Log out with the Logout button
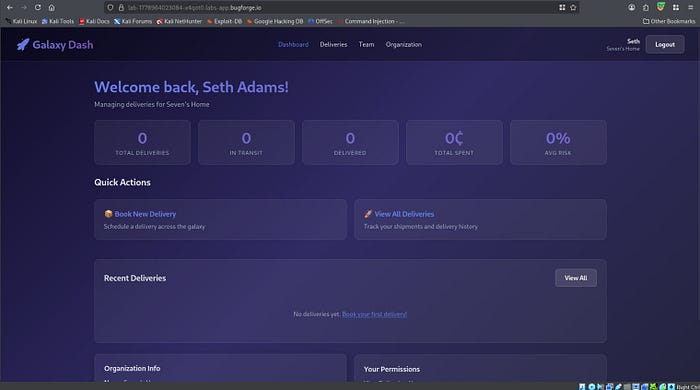The width and height of the screenshot is (700, 390). pos(665,45)
